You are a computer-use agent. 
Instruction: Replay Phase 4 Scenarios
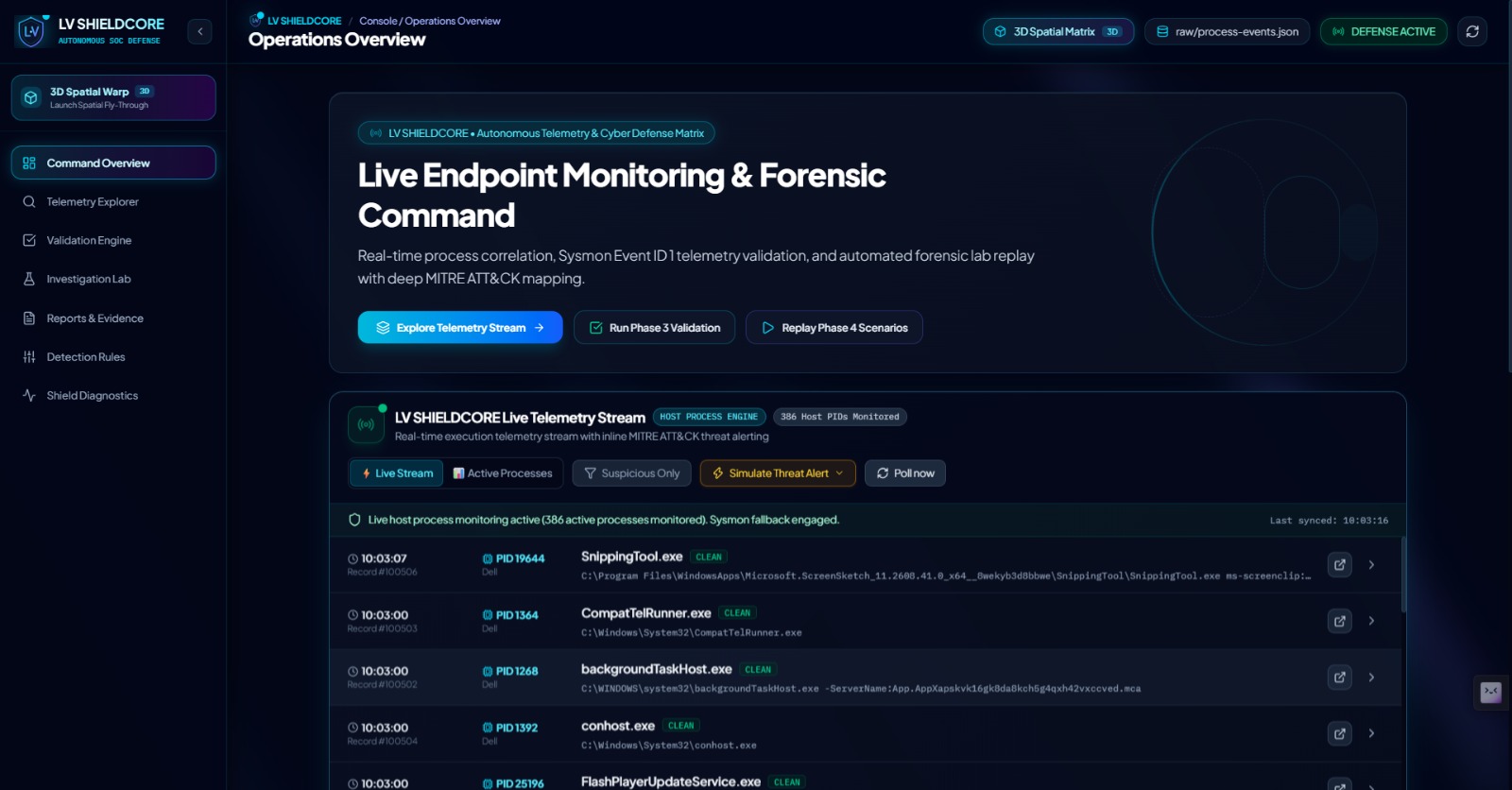834,327
